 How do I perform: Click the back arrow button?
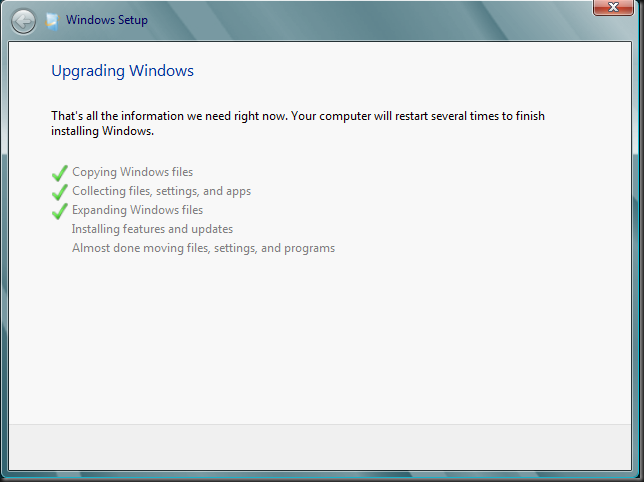pos(23,21)
